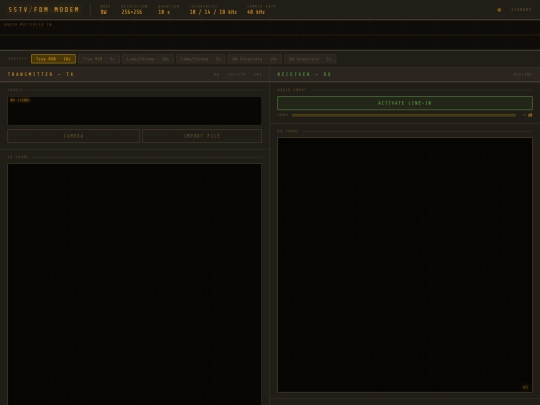Image resolution: width=540 pixels, height=405 pixels.
Task: Click the TRANSMITTER – TX panel heading
Action: (41, 74)
